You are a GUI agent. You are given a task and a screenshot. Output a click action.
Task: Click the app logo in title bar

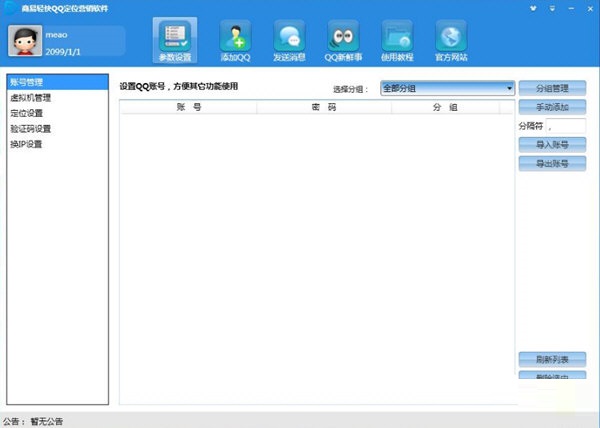pyautogui.click(x=10, y=8)
